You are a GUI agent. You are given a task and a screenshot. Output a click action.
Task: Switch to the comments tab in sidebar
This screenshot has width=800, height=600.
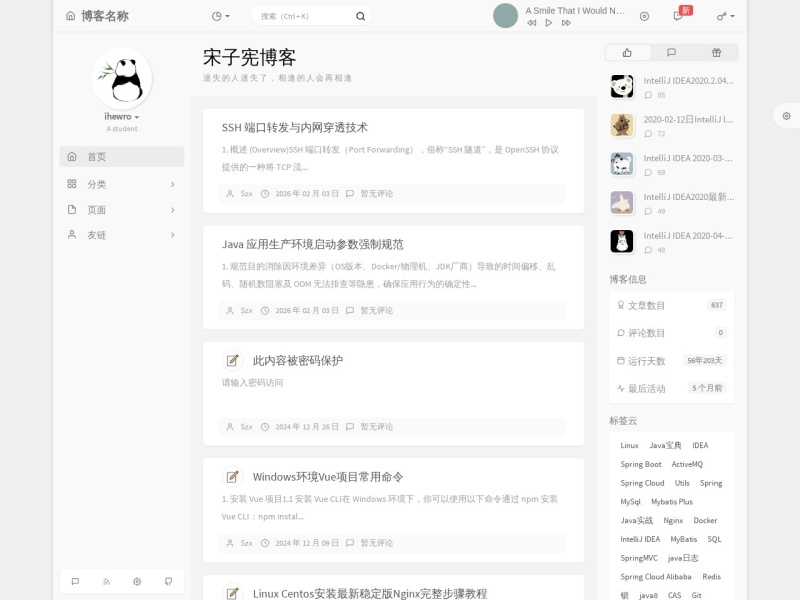pyautogui.click(x=671, y=53)
